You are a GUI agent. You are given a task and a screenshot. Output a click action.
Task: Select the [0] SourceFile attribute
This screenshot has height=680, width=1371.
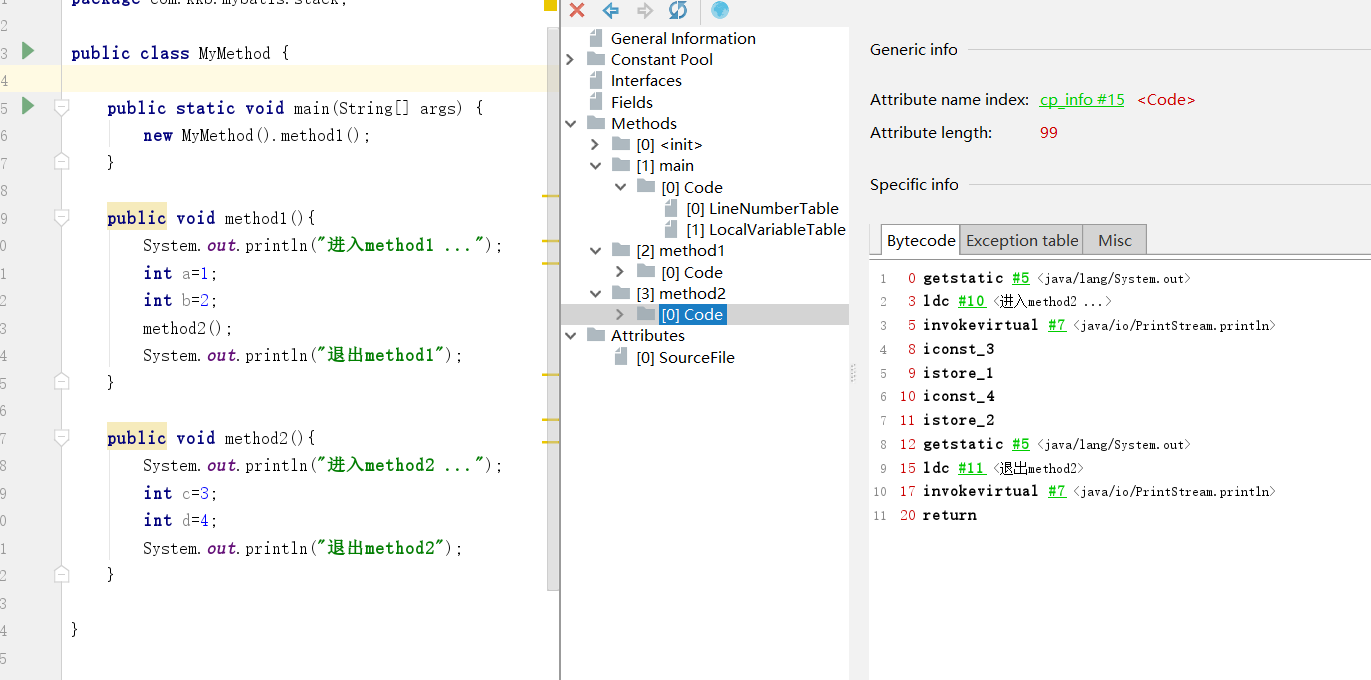[x=685, y=357]
